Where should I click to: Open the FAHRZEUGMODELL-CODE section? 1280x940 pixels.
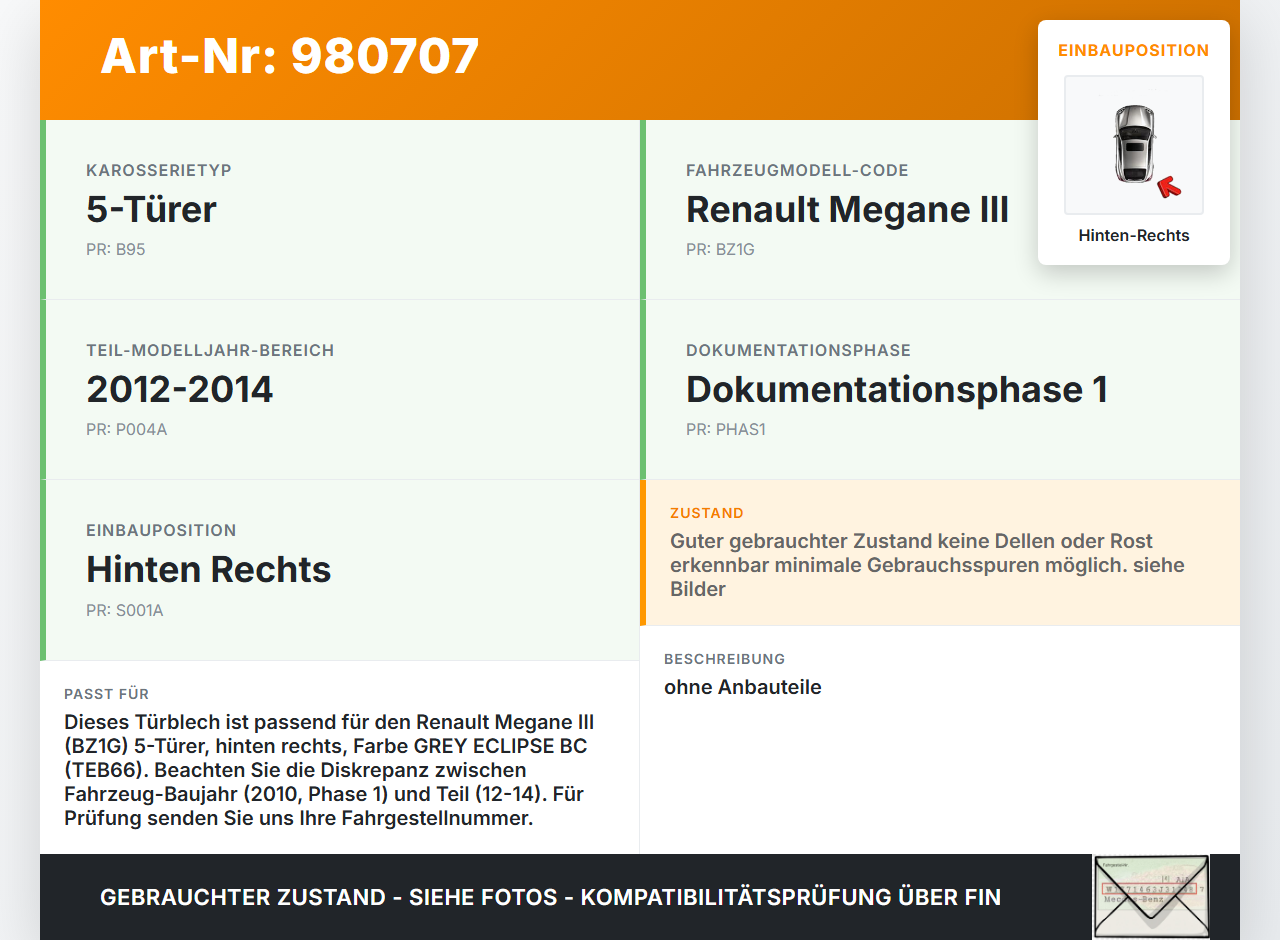[940, 210]
